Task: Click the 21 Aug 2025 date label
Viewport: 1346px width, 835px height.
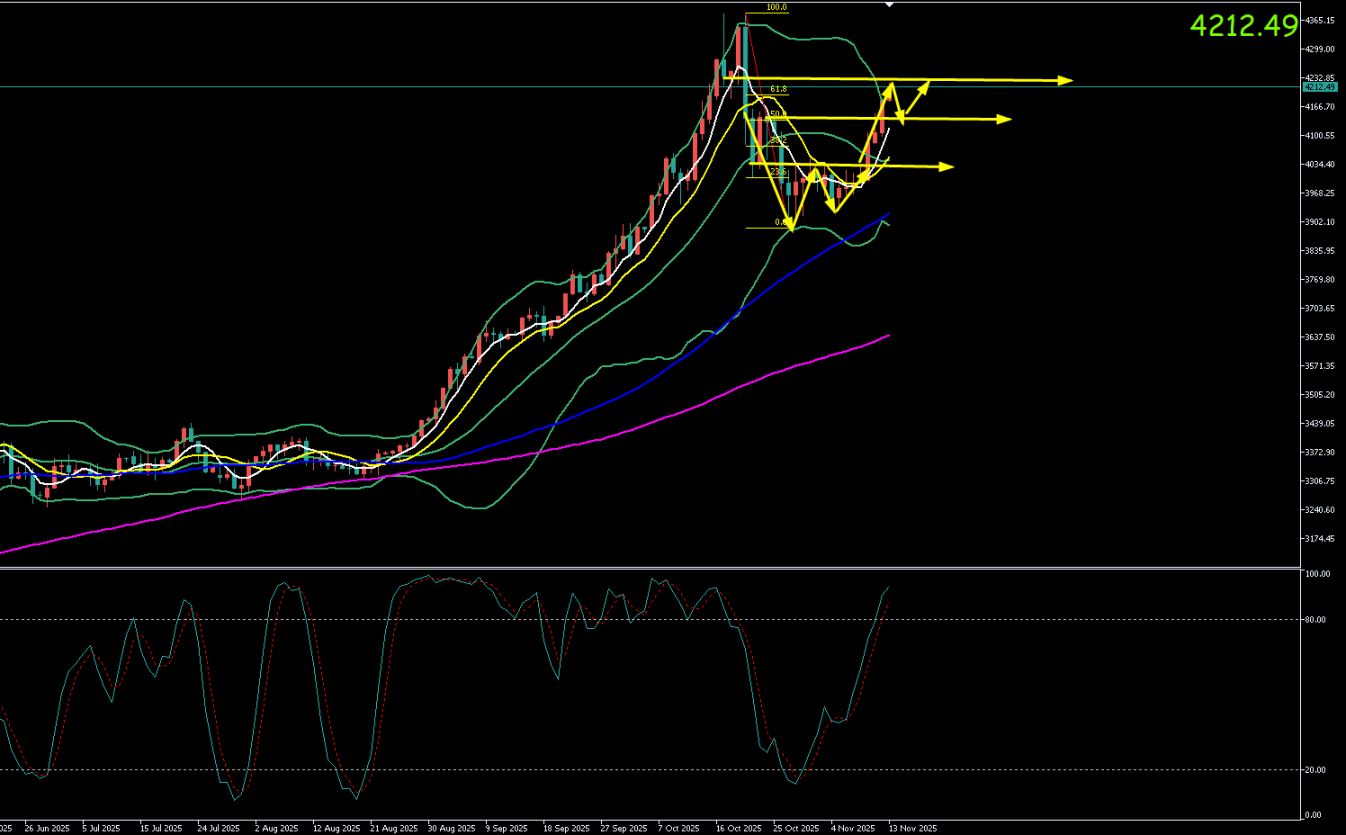Action: [x=392, y=828]
